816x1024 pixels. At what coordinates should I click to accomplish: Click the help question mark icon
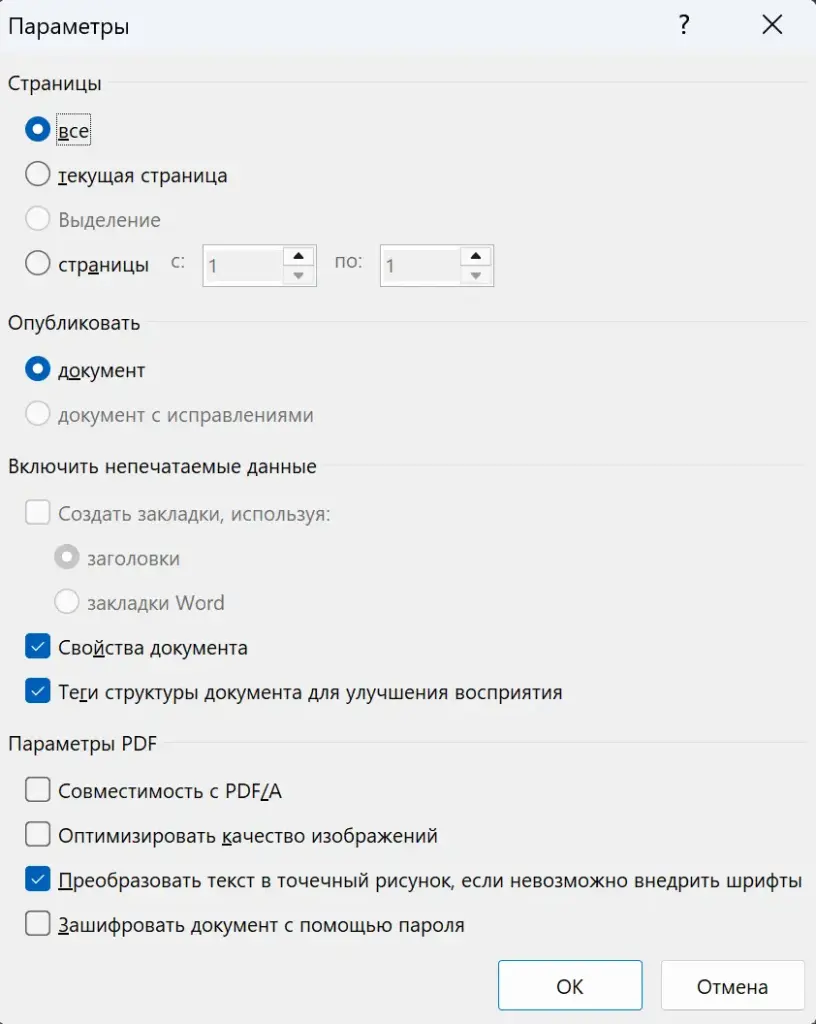click(x=683, y=25)
